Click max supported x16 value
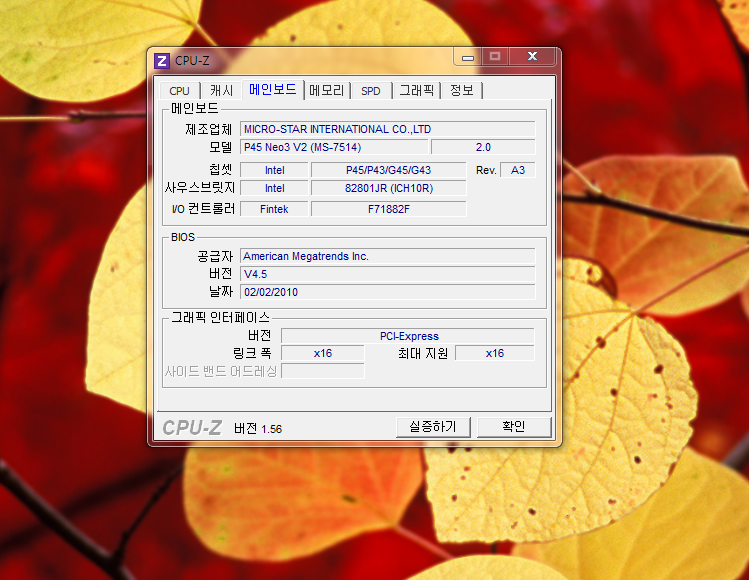 click(x=495, y=353)
